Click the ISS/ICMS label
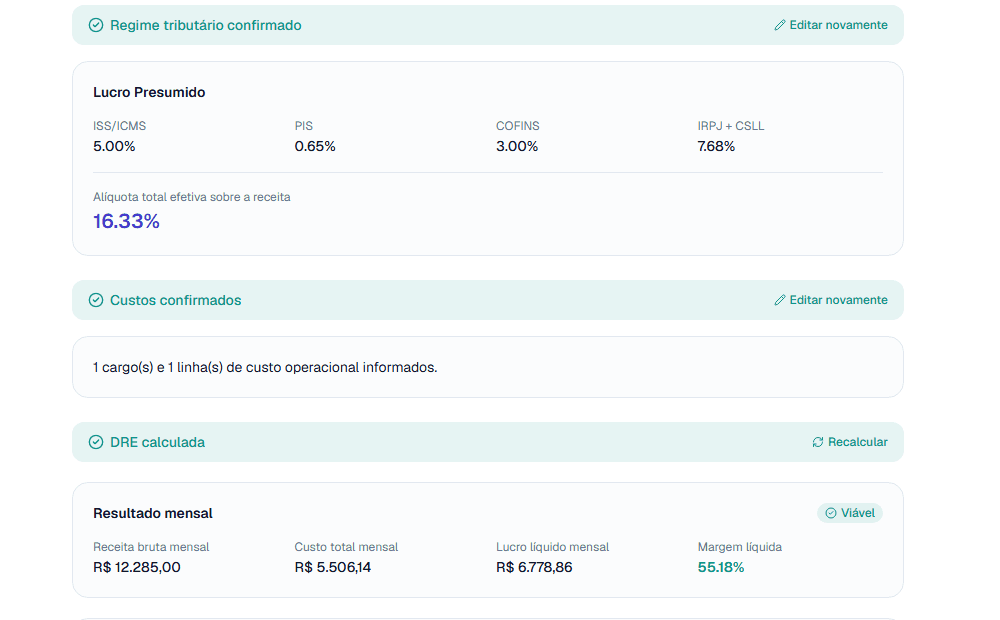The width and height of the screenshot is (1000, 620). point(119,126)
